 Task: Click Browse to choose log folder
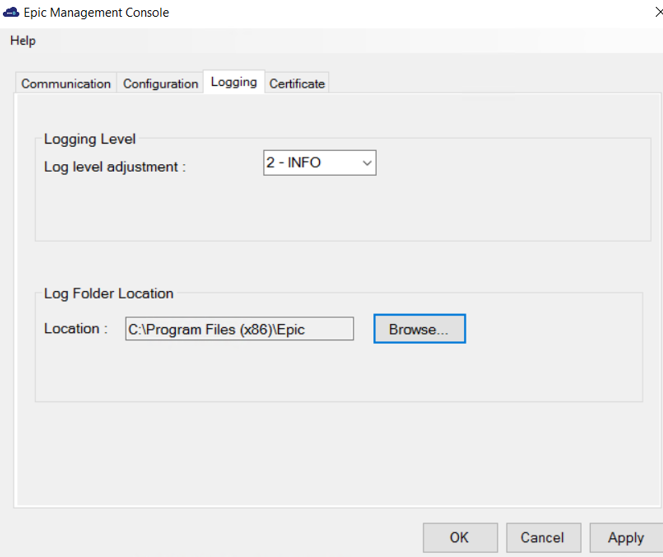point(419,329)
